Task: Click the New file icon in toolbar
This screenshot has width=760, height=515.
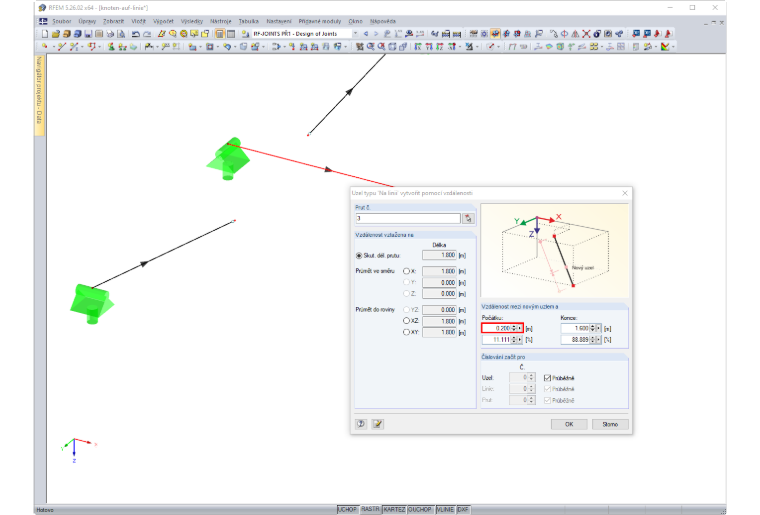Action: click(x=45, y=34)
